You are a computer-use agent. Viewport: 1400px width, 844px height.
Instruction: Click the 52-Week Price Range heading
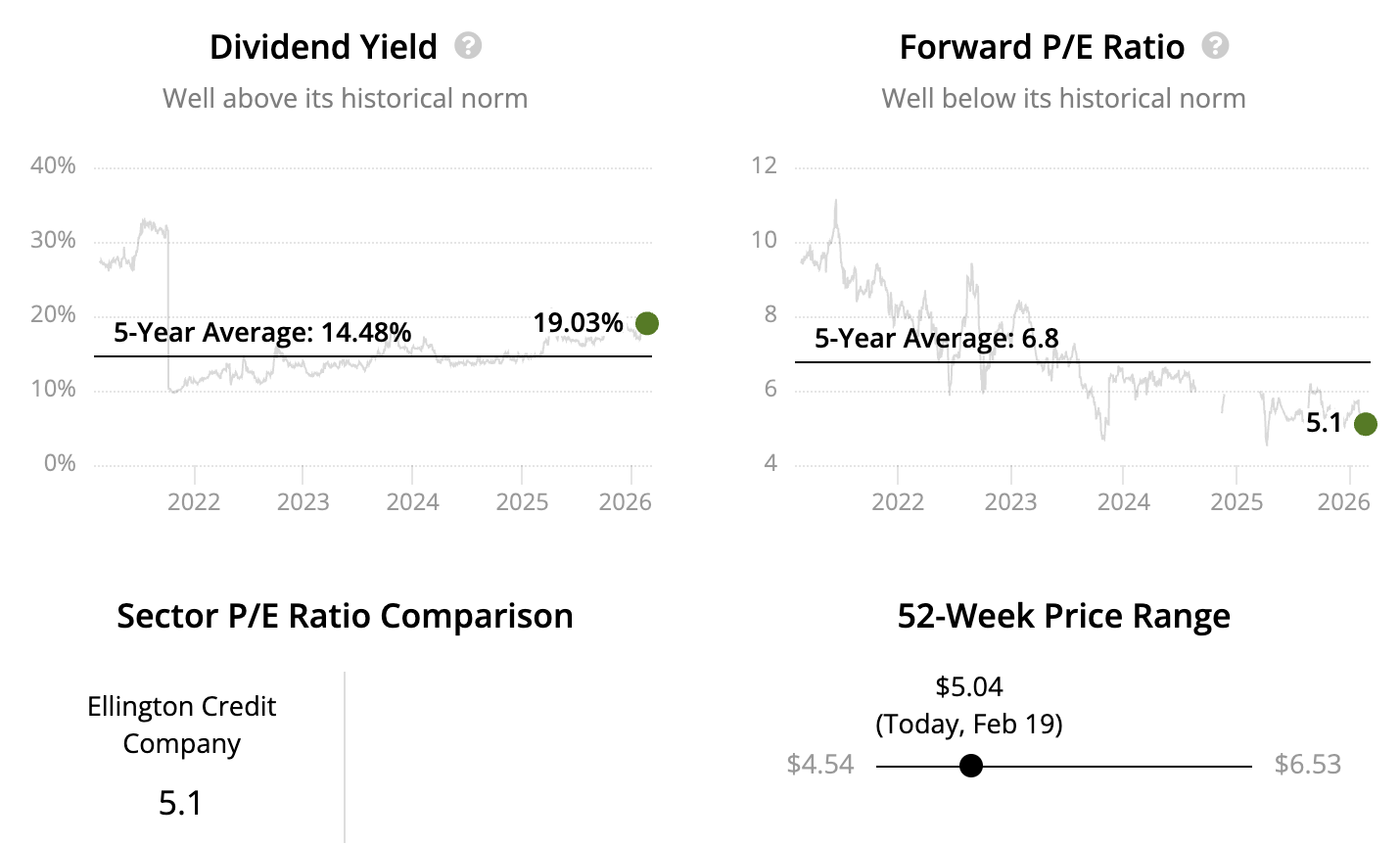tap(1063, 616)
